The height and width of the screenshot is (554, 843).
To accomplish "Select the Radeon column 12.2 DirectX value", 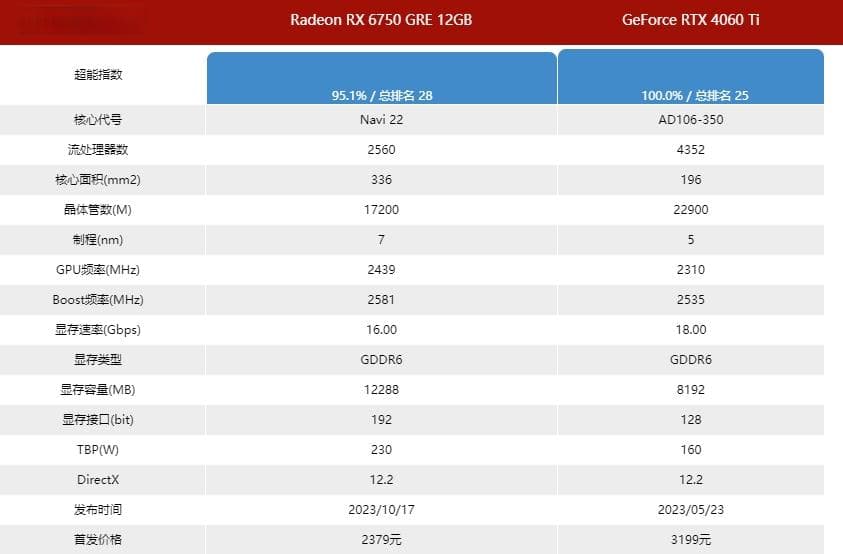I will [381, 480].
